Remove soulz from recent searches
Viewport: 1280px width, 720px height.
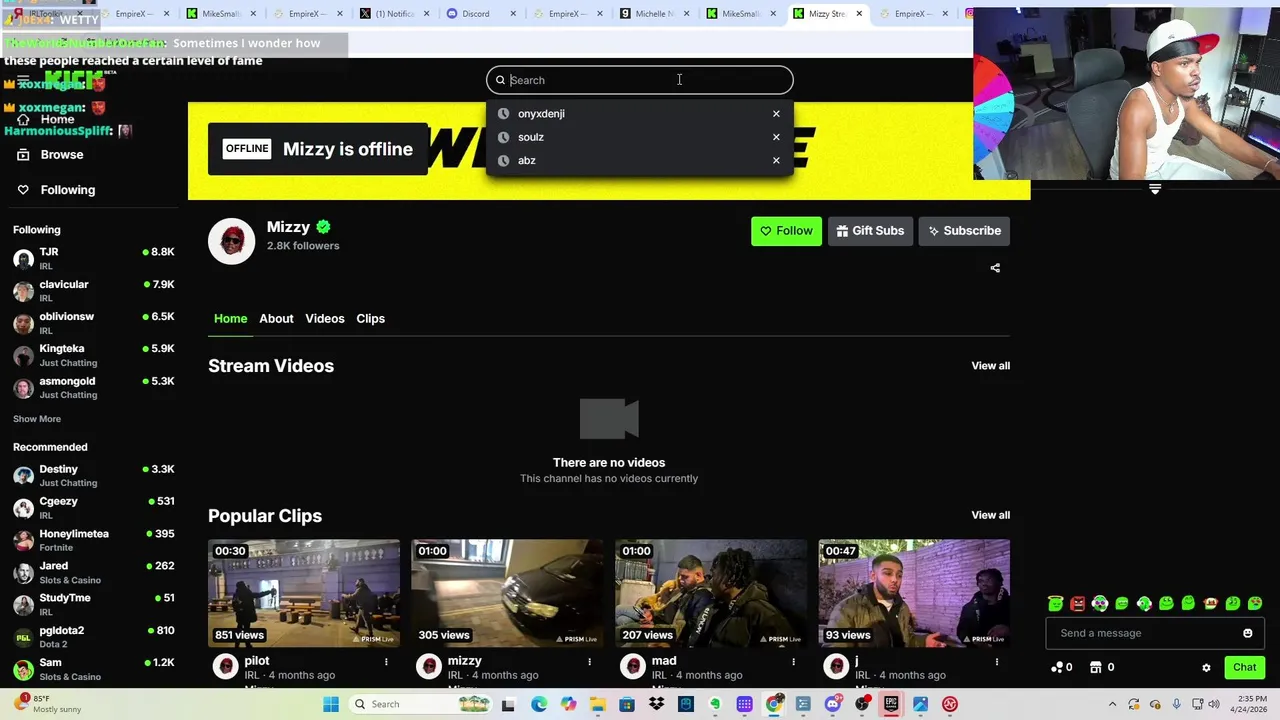776,137
